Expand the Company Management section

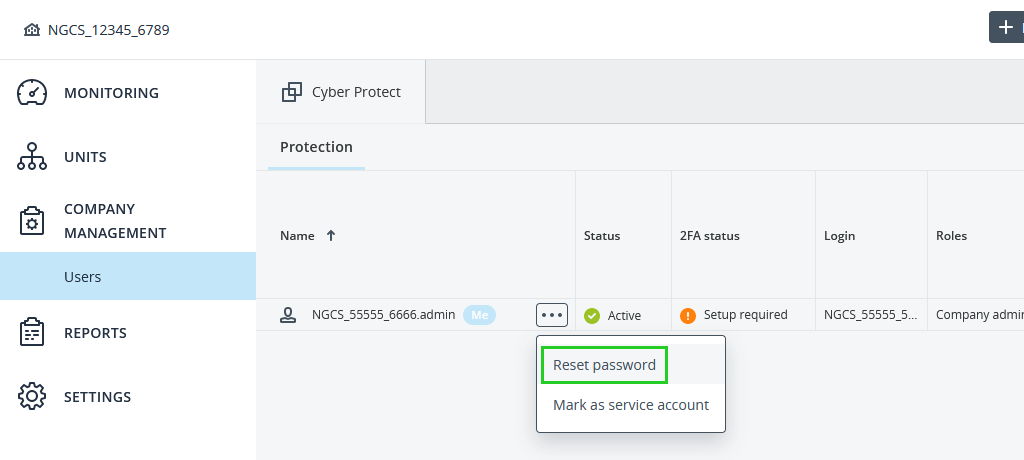(114, 221)
